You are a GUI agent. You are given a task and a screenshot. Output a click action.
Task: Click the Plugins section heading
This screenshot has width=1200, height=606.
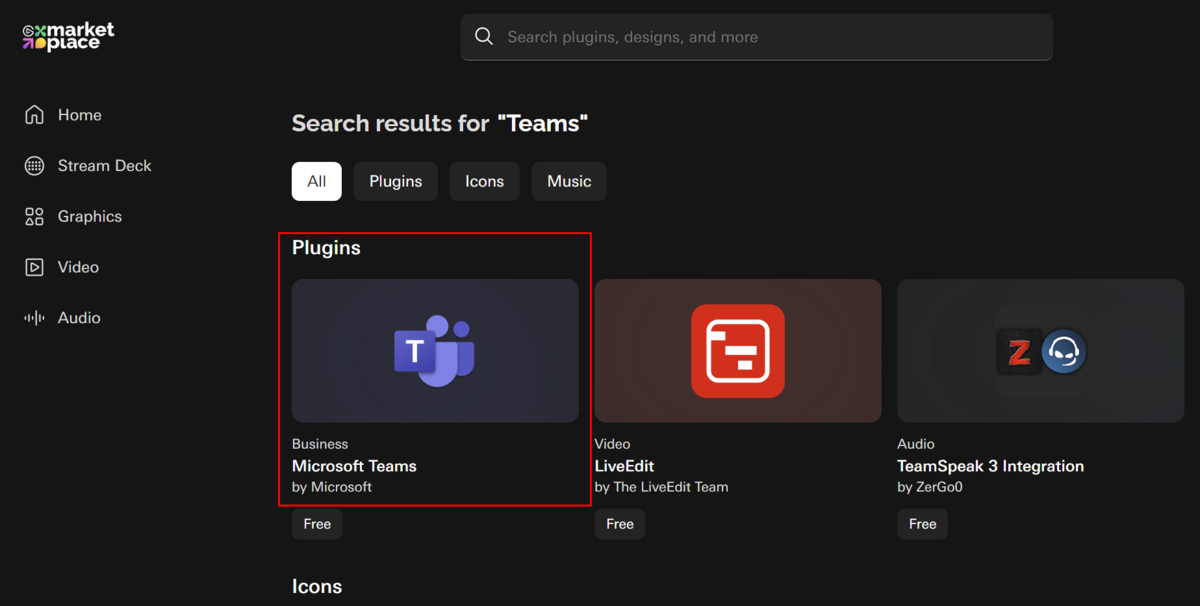326,248
